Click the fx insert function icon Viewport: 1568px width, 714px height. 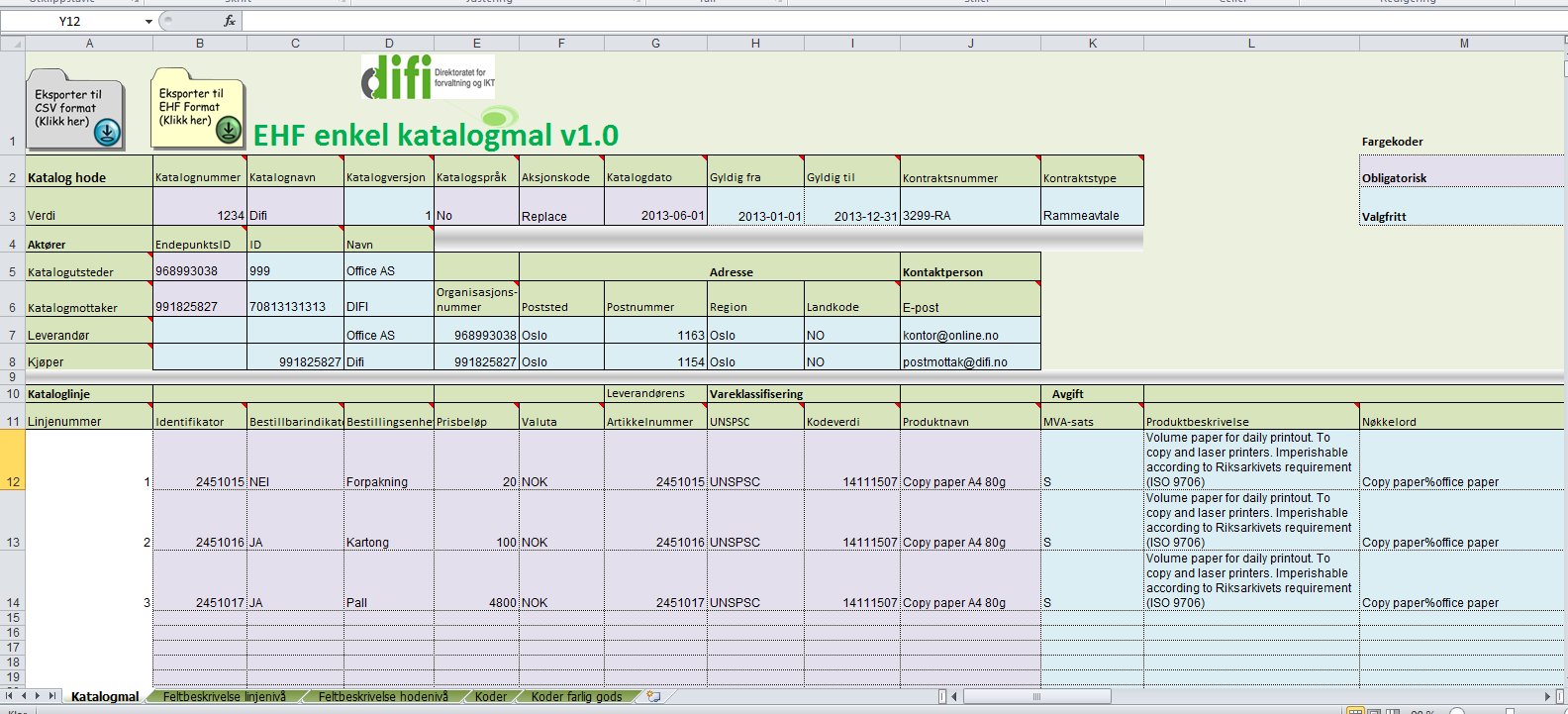[230, 21]
